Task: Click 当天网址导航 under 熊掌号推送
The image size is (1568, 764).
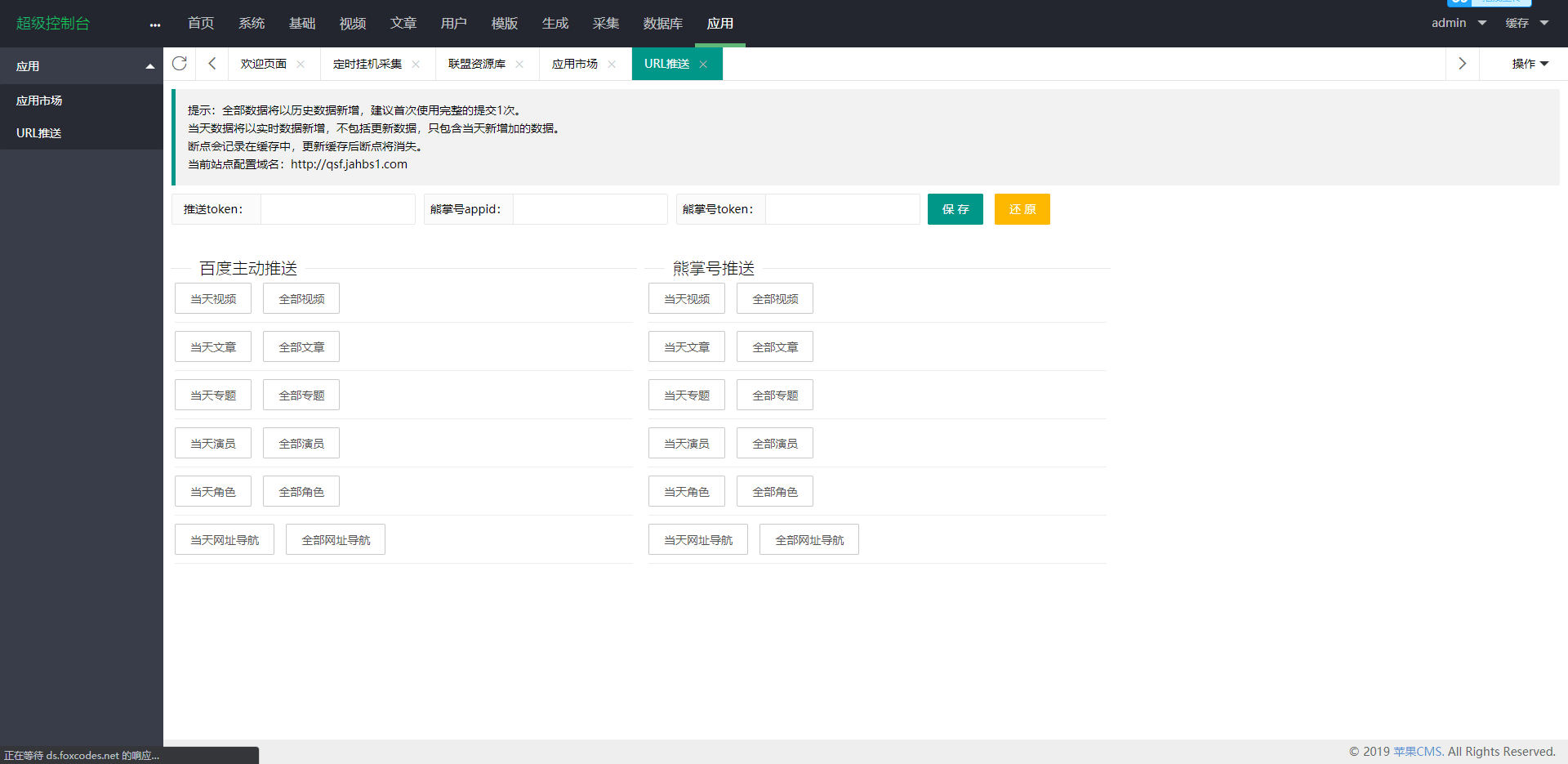Action: tap(698, 539)
